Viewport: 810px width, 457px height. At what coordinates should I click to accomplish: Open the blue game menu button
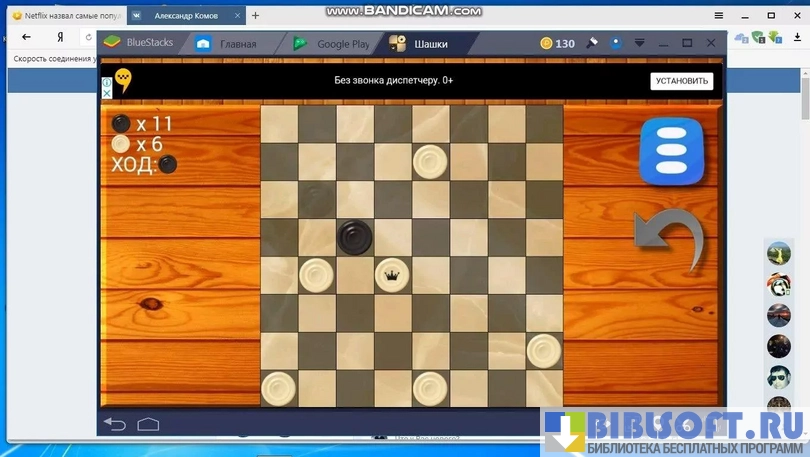pos(671,151)
